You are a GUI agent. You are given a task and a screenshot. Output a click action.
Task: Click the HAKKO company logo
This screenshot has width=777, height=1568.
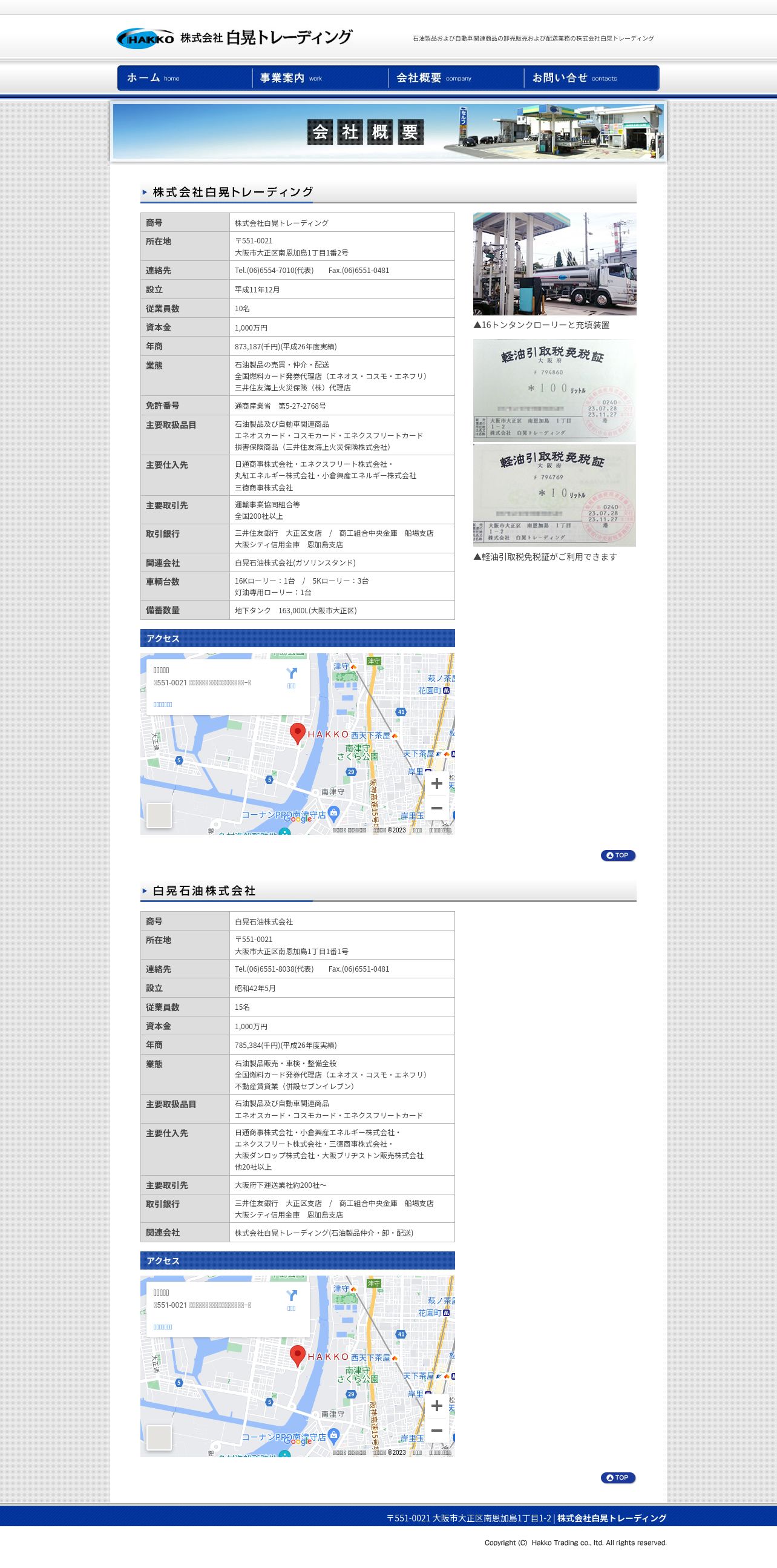coord(234,38)
